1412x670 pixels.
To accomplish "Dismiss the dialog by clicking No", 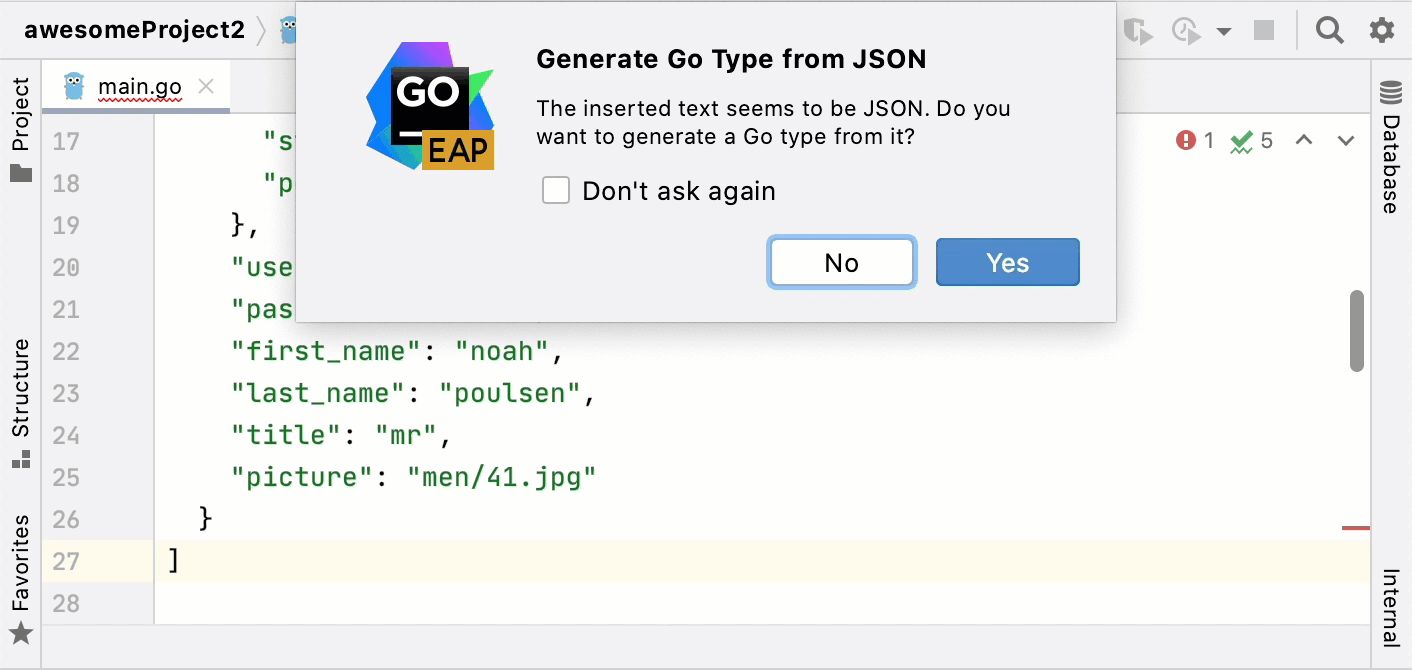I will (x=841, y=262).
